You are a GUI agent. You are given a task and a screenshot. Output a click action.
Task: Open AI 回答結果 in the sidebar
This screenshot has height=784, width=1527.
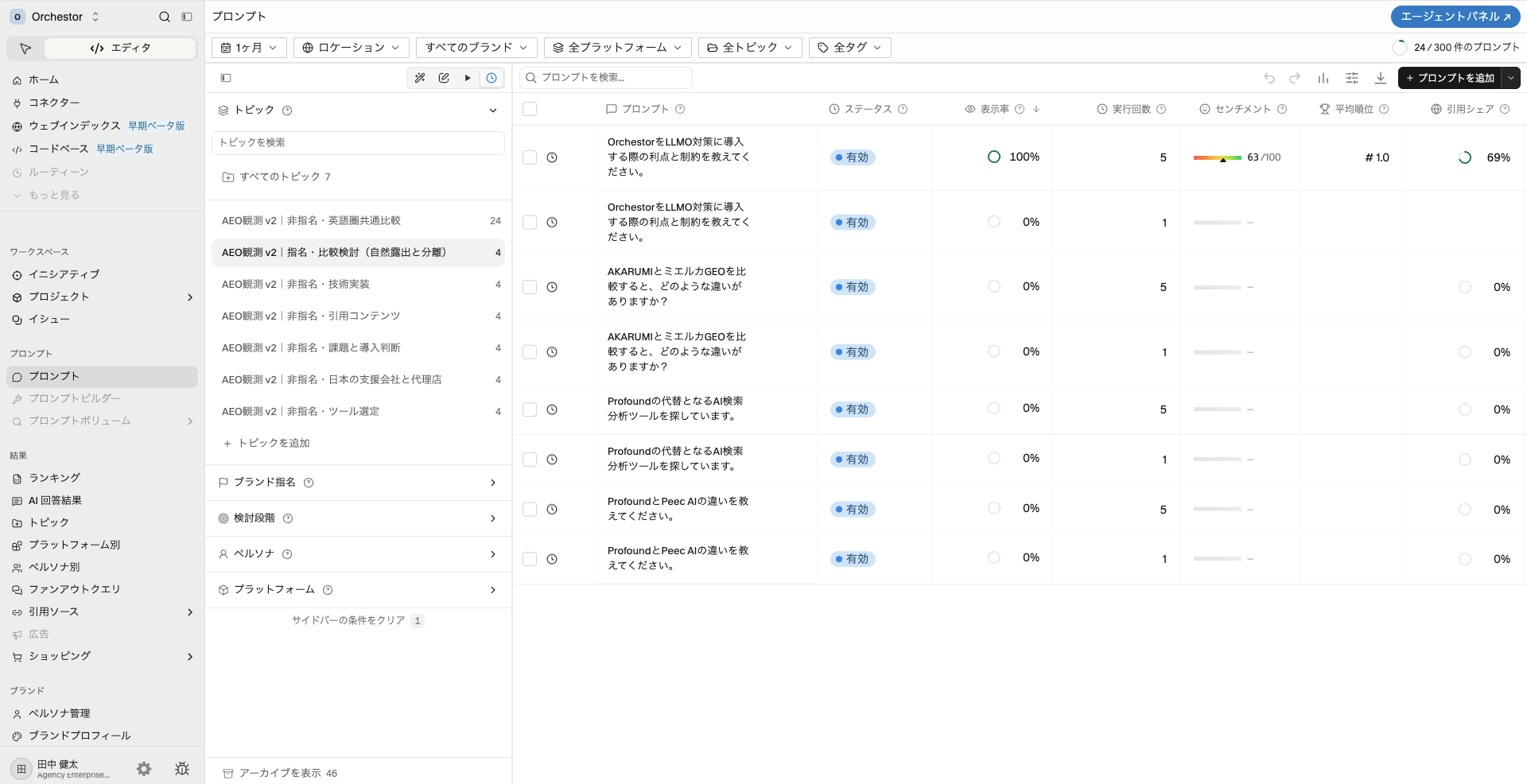102,500
